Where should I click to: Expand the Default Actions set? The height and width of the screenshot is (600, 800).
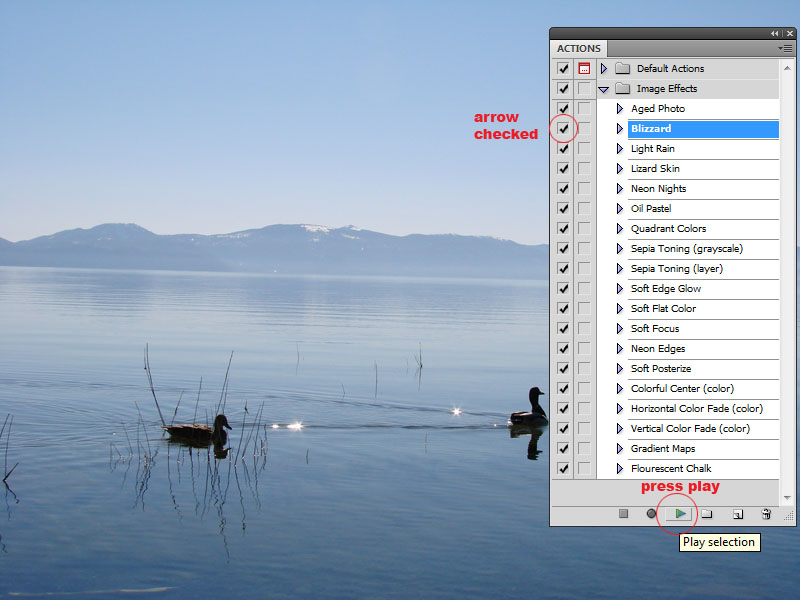604,68
